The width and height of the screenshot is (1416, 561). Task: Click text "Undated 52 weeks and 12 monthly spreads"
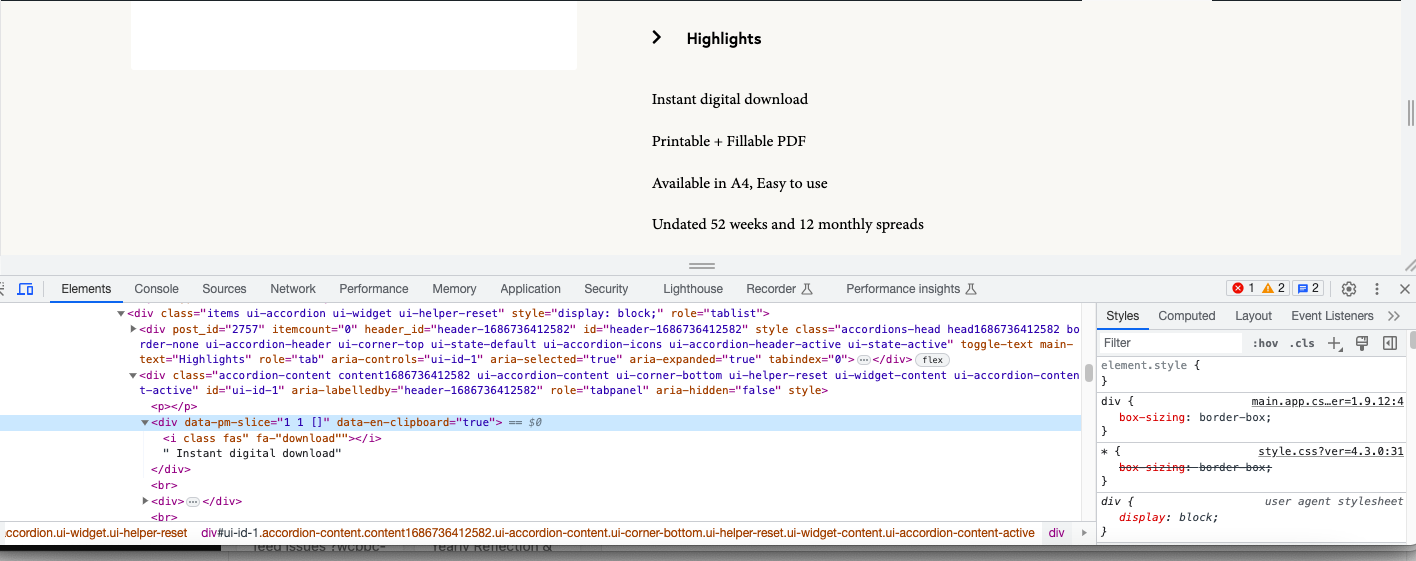coord(787,224)
